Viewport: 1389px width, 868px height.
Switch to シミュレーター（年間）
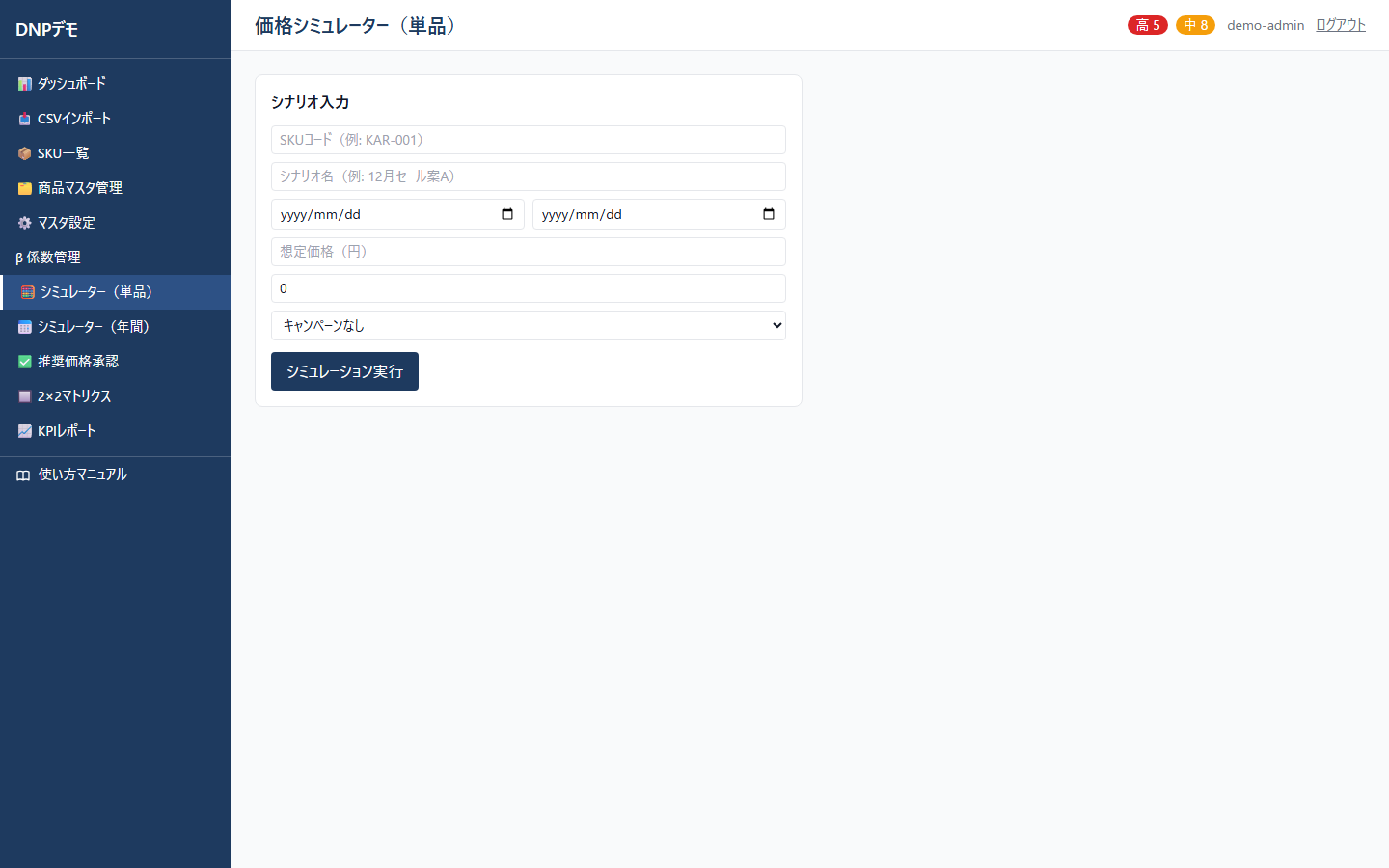coord(116,327)
